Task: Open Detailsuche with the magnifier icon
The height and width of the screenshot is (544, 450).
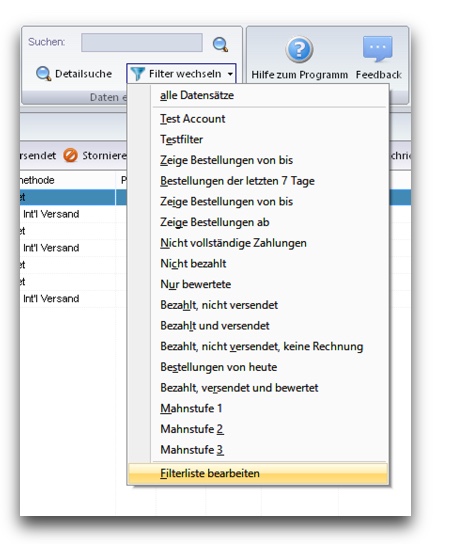Action: (x=43, y=74)
